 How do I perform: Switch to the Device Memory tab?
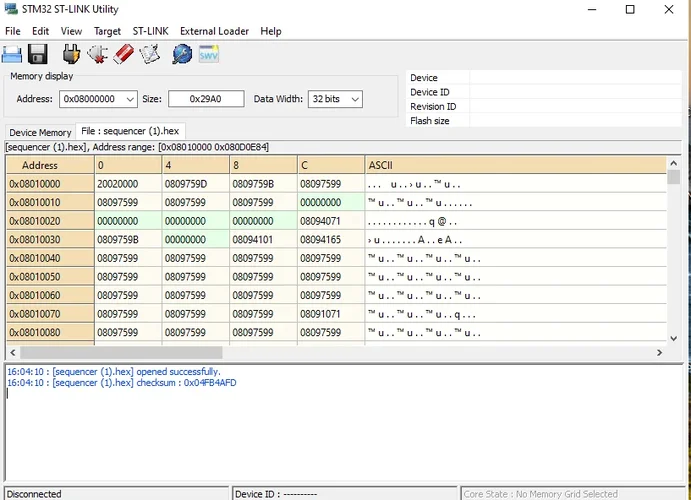click(40, 132)
